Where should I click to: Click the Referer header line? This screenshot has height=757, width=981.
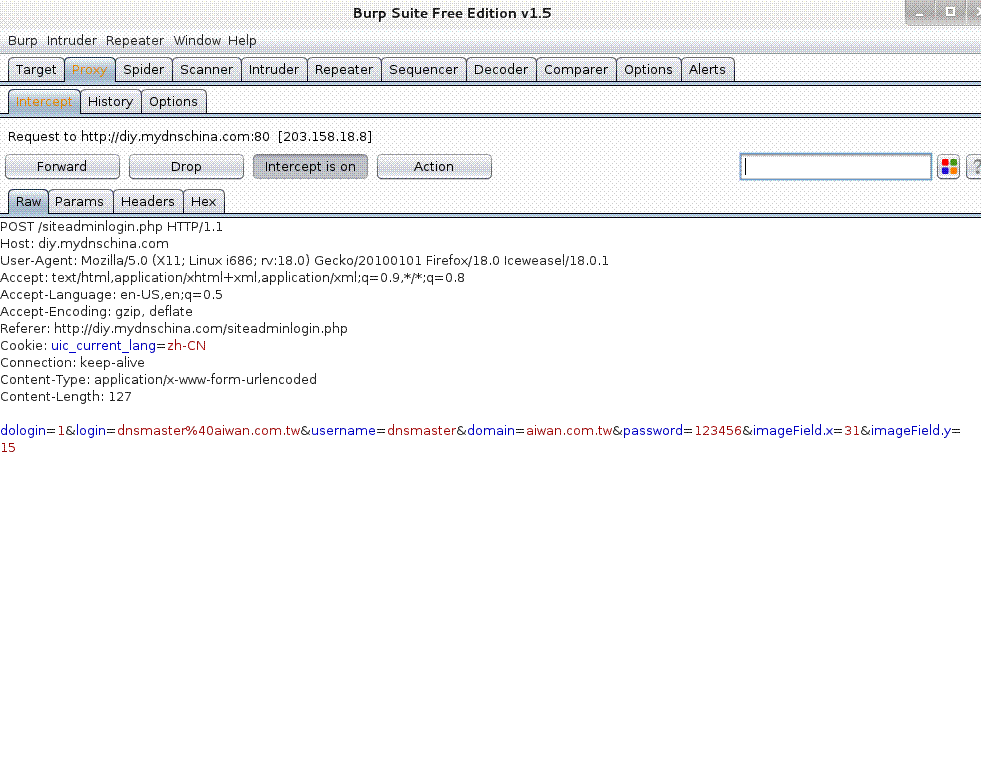click(174, 328)
